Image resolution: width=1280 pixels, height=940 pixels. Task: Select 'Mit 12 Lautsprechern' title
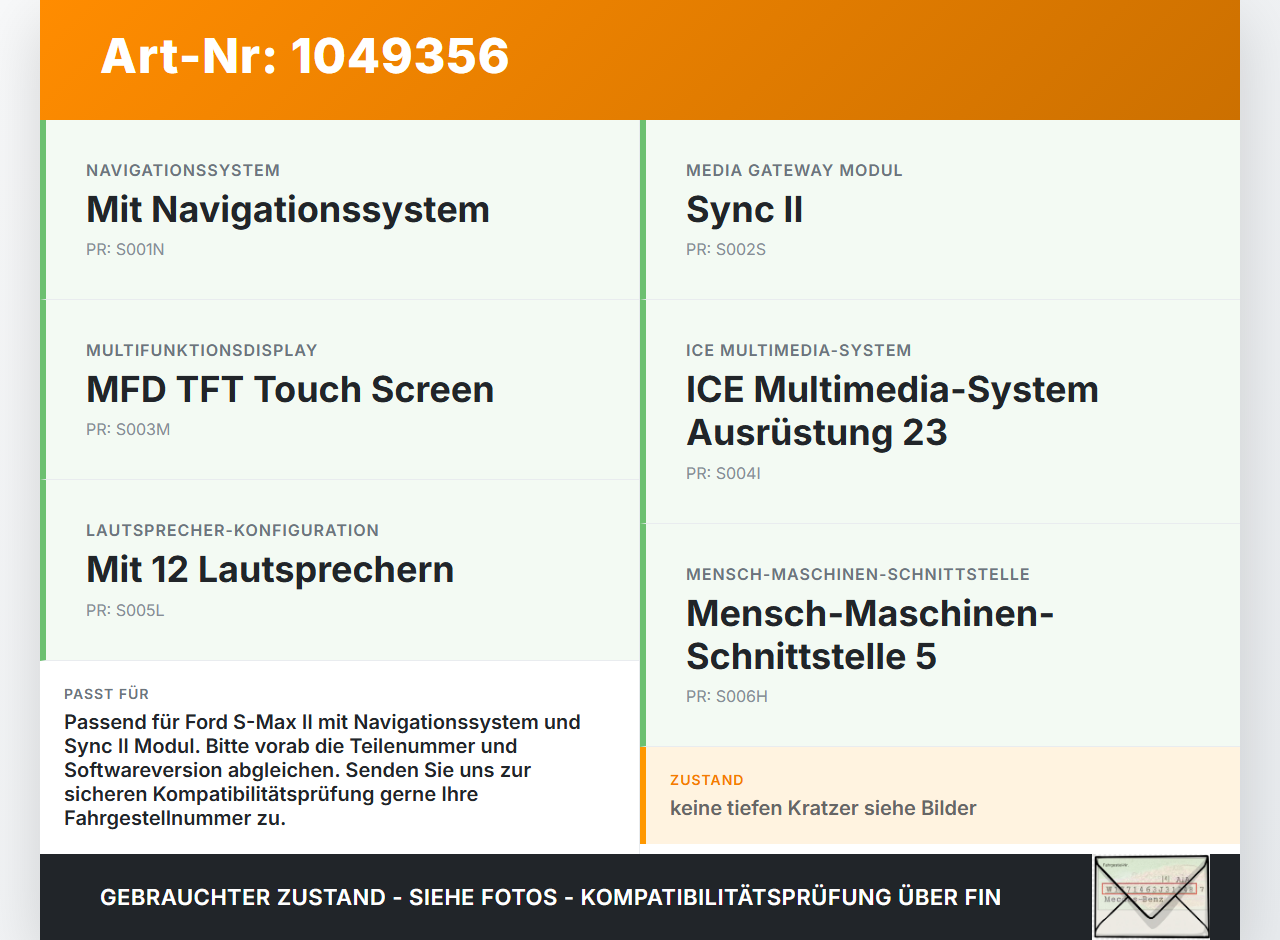270,569
